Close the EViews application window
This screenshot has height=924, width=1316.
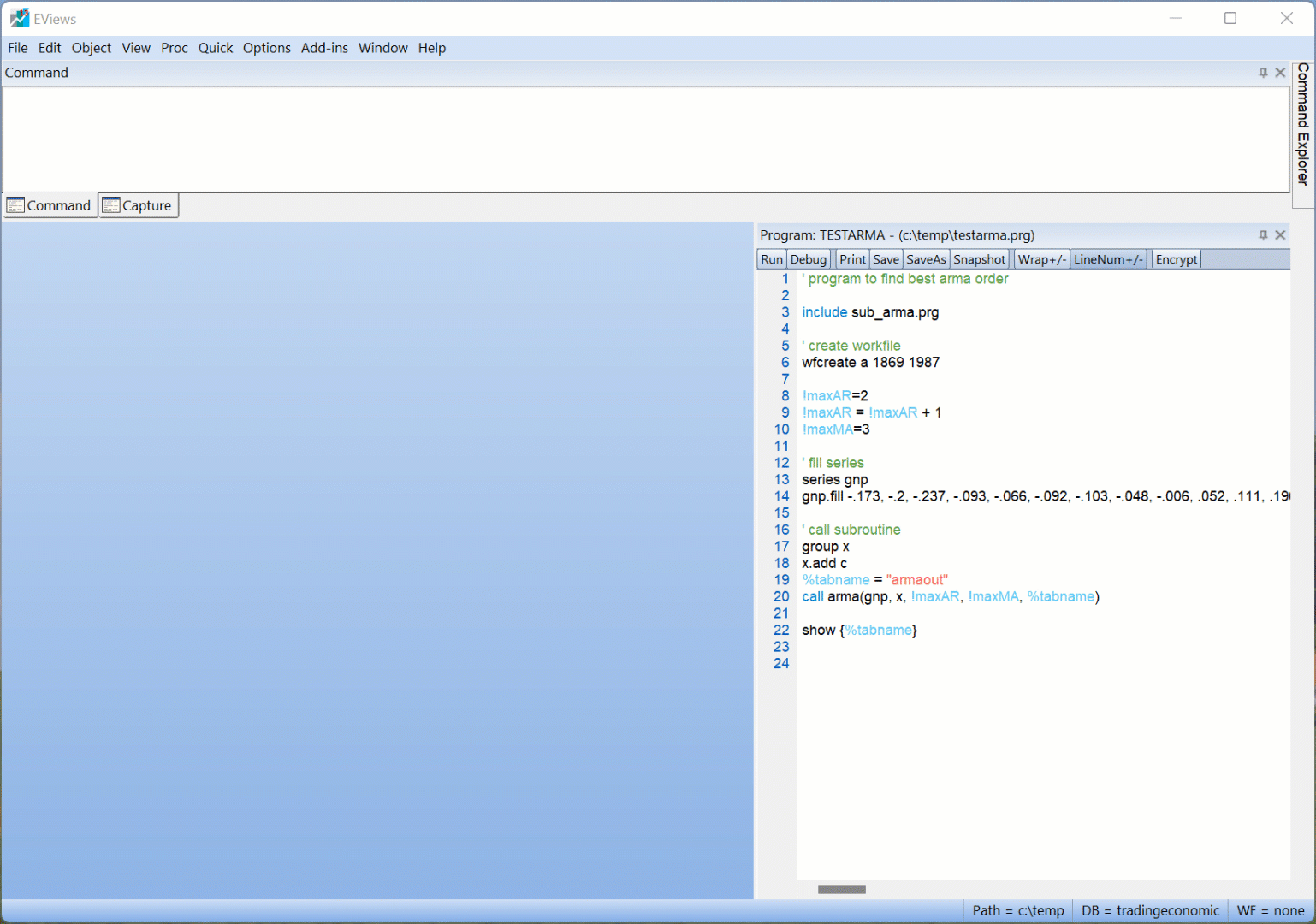1286,18
